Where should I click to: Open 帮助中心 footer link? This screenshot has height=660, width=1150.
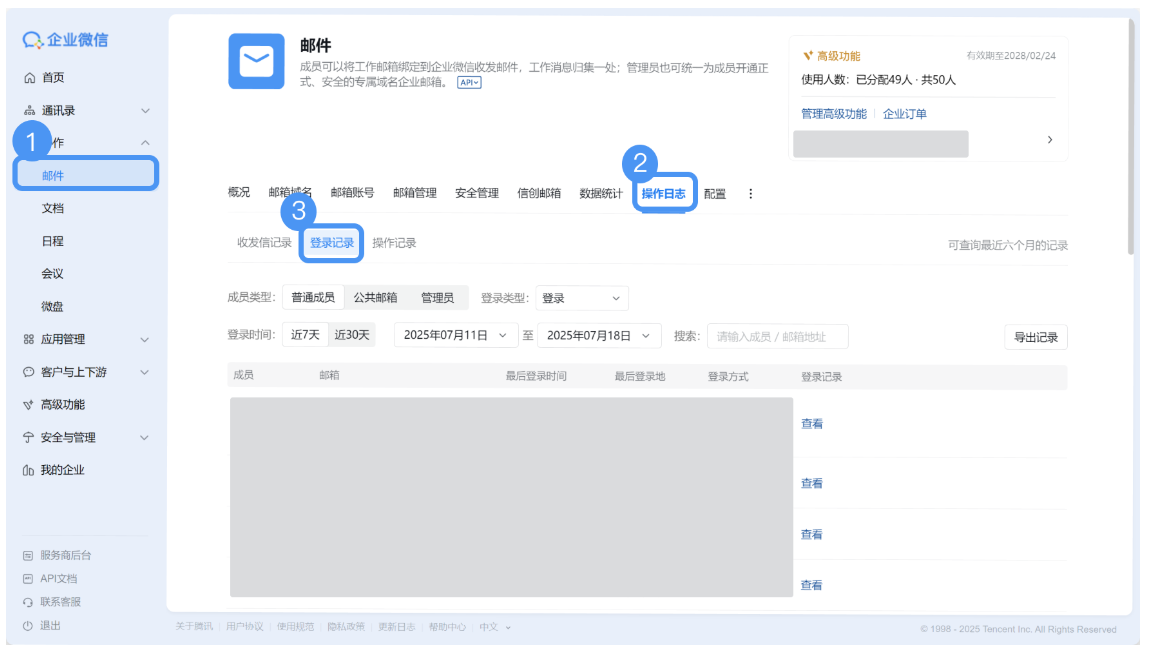coord(447,627)
